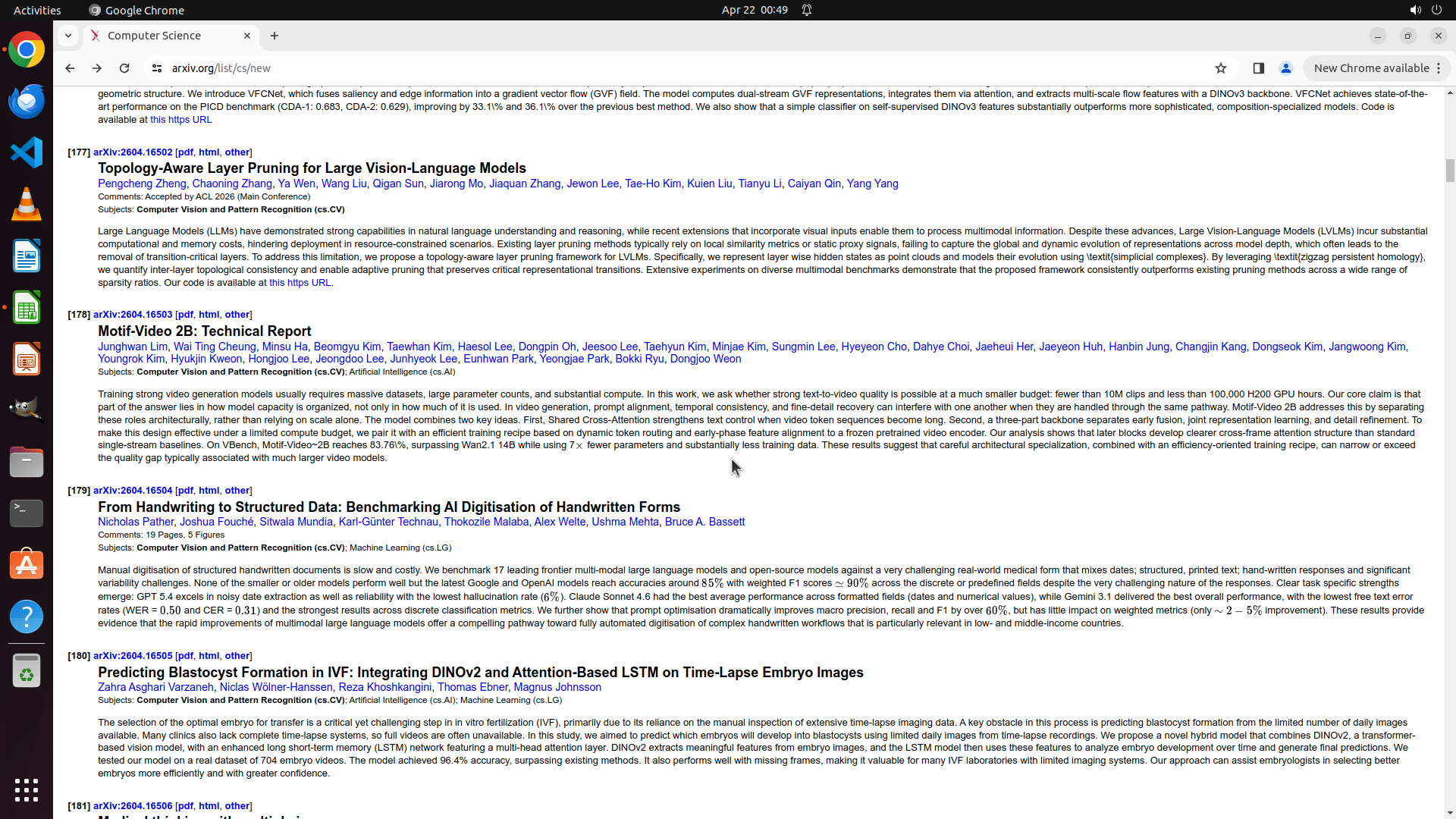1456x819 pixels.
Task: Select the Computer Science tab
Action: (155, 36)
